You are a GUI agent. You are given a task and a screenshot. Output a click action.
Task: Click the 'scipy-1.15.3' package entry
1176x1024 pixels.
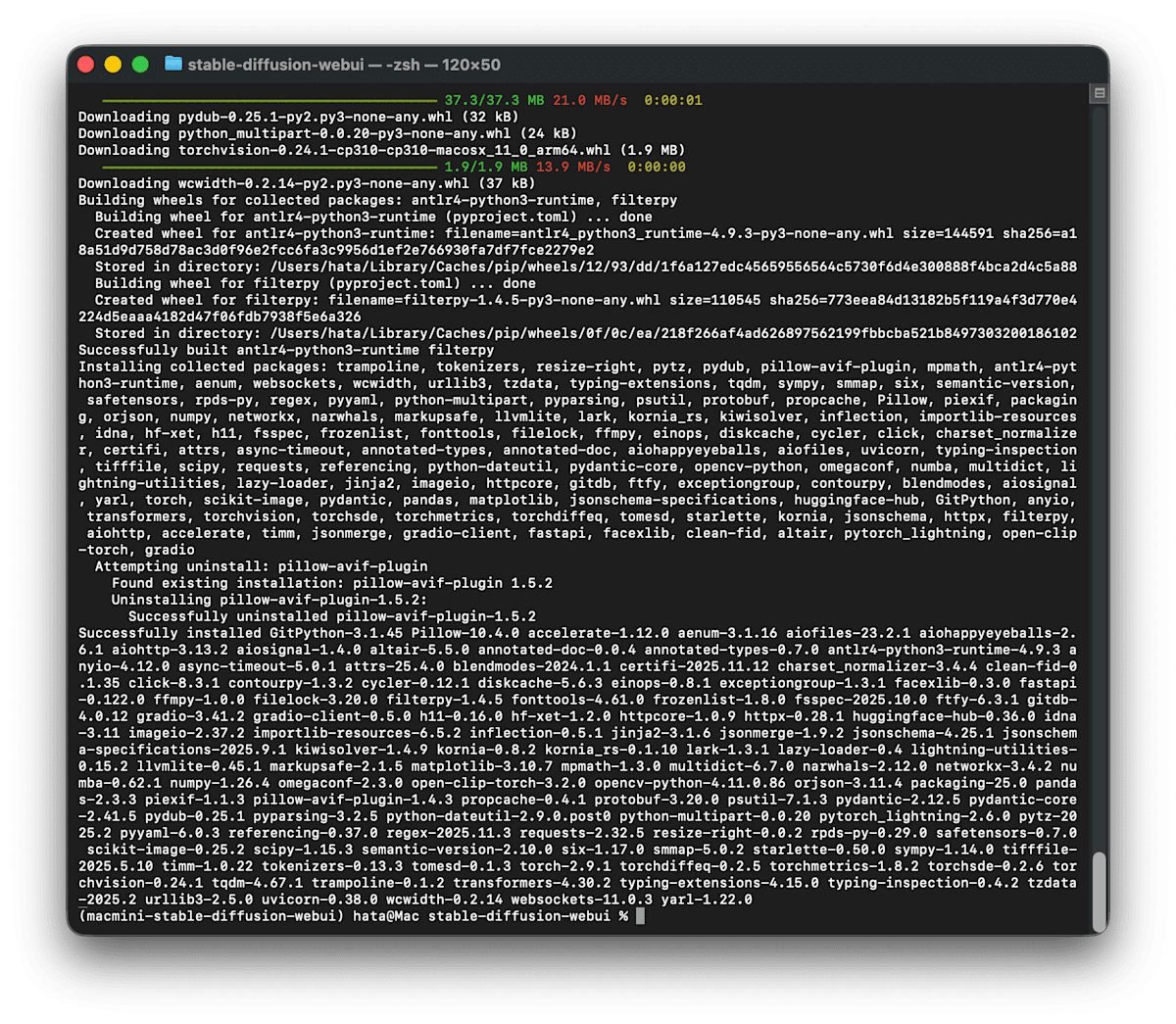(303, 850)
